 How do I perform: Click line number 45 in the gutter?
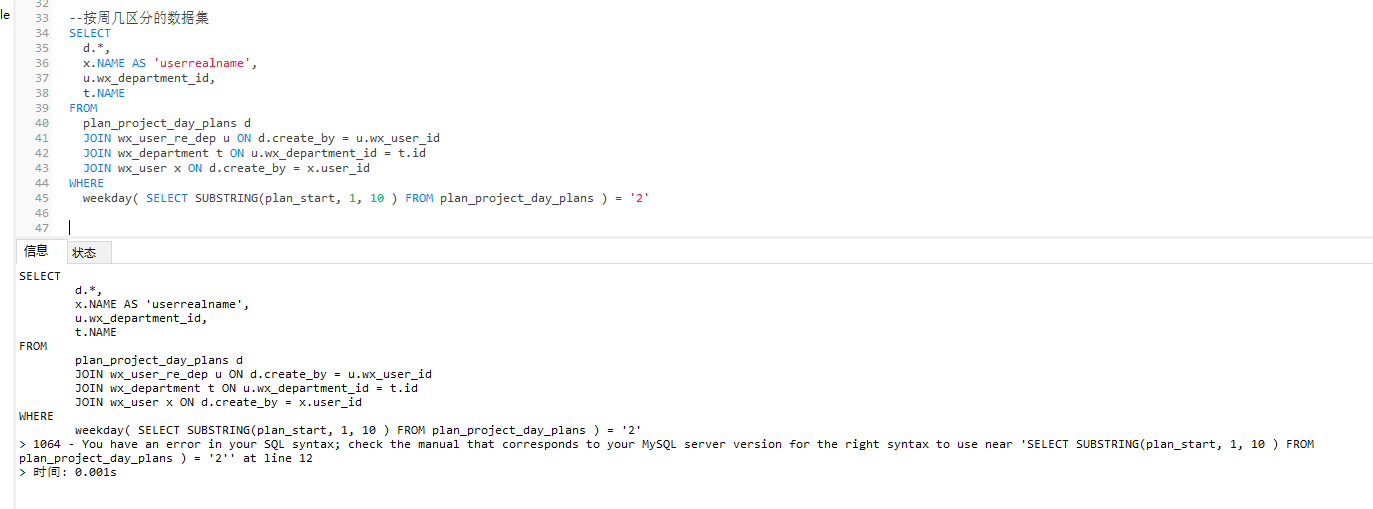coord(41,198)
